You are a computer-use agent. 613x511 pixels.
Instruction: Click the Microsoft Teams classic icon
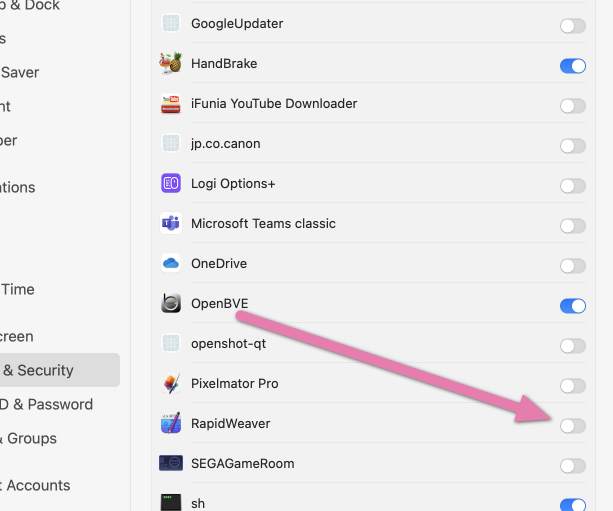171,224
